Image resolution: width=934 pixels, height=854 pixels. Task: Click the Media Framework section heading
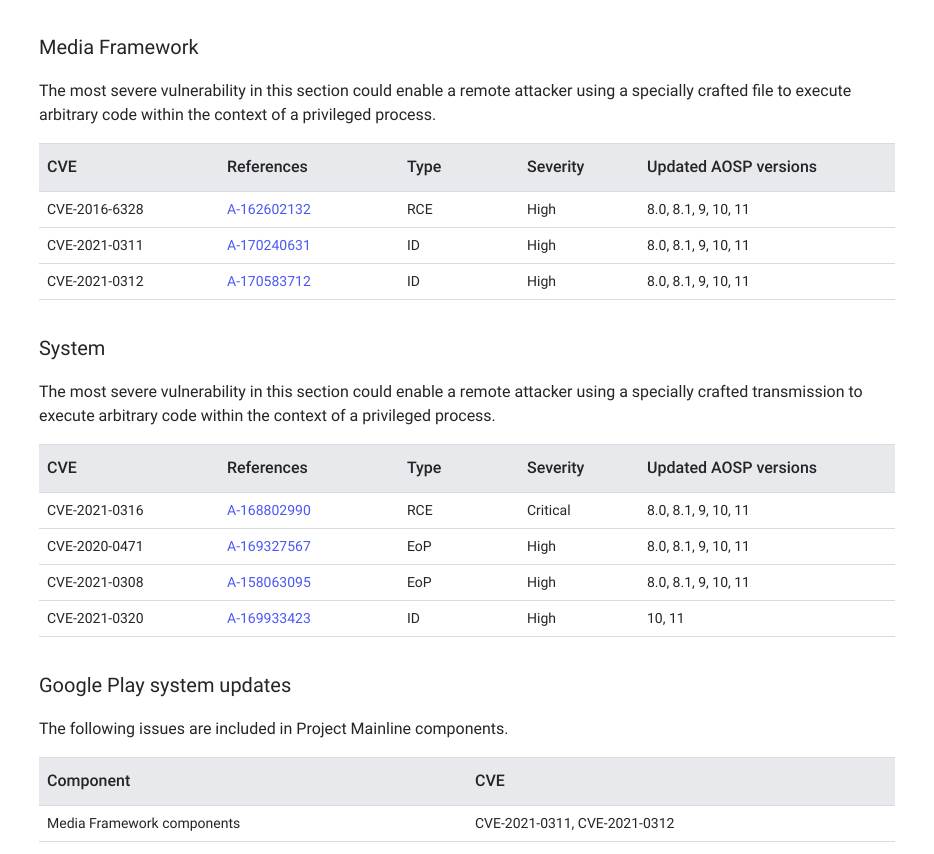pos(118,47)
